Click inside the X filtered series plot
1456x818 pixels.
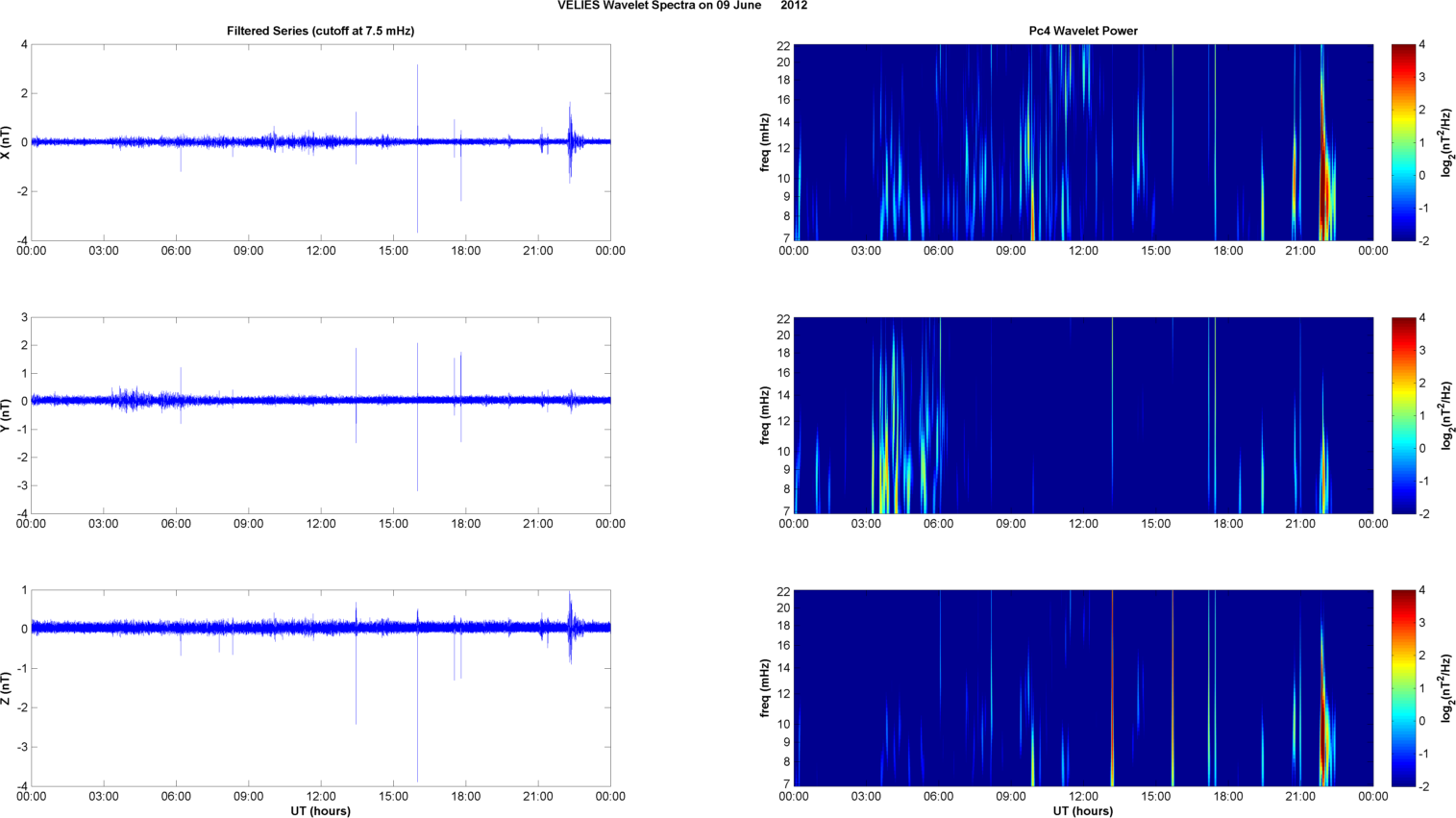coord(321,142)
